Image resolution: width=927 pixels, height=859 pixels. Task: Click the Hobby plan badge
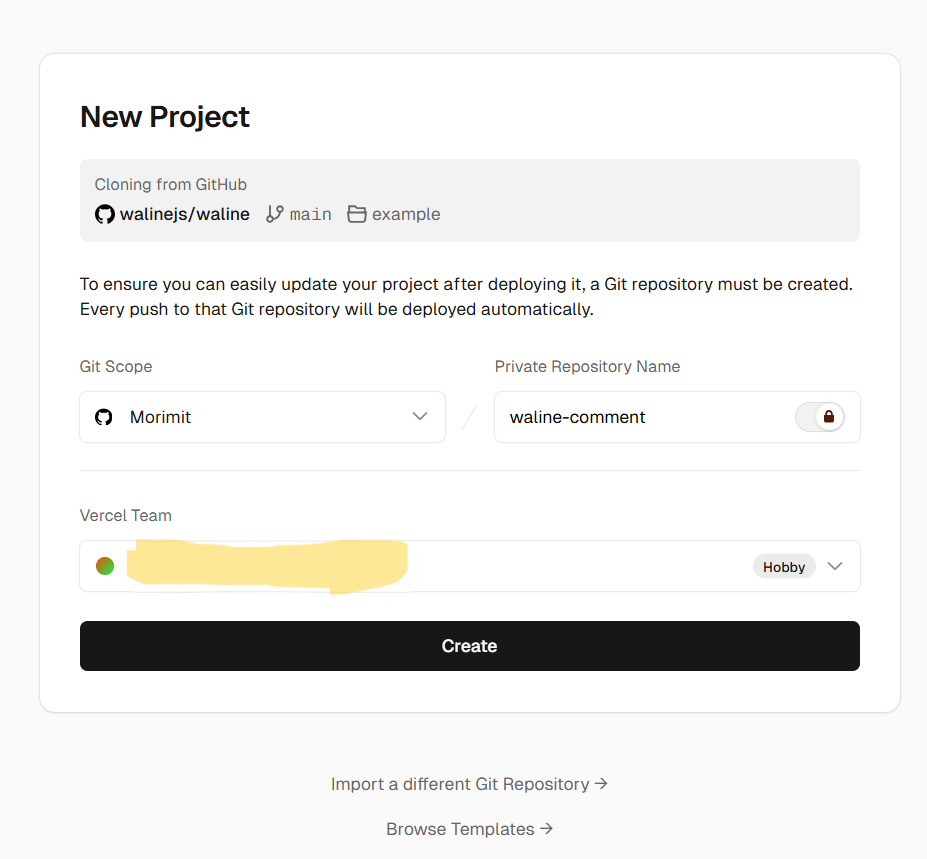784,567
